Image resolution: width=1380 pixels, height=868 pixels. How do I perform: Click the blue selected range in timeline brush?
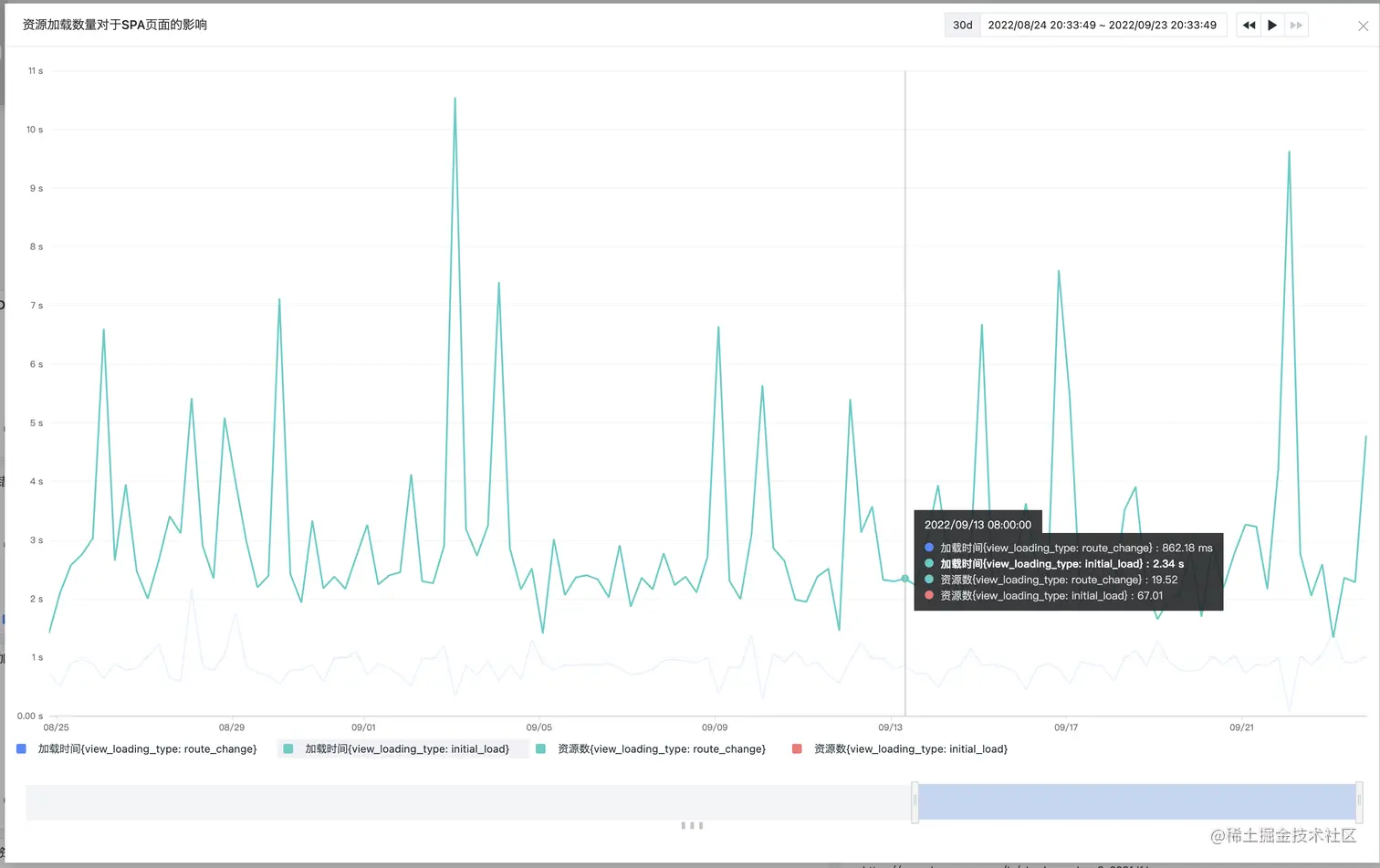(1136, 802)
